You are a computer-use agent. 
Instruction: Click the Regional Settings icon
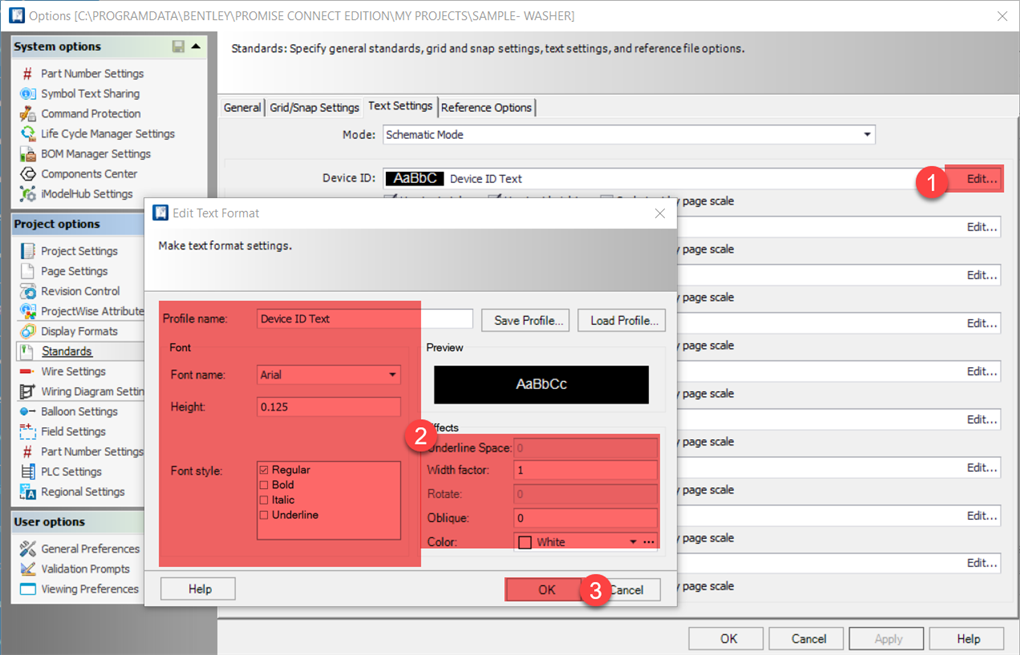point(27,492)
